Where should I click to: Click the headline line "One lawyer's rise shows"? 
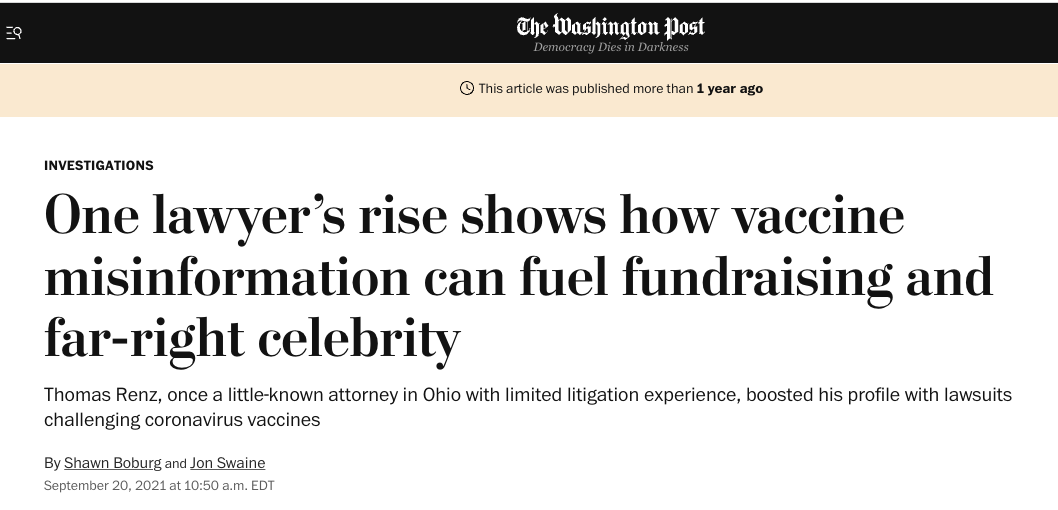(325, 216)
